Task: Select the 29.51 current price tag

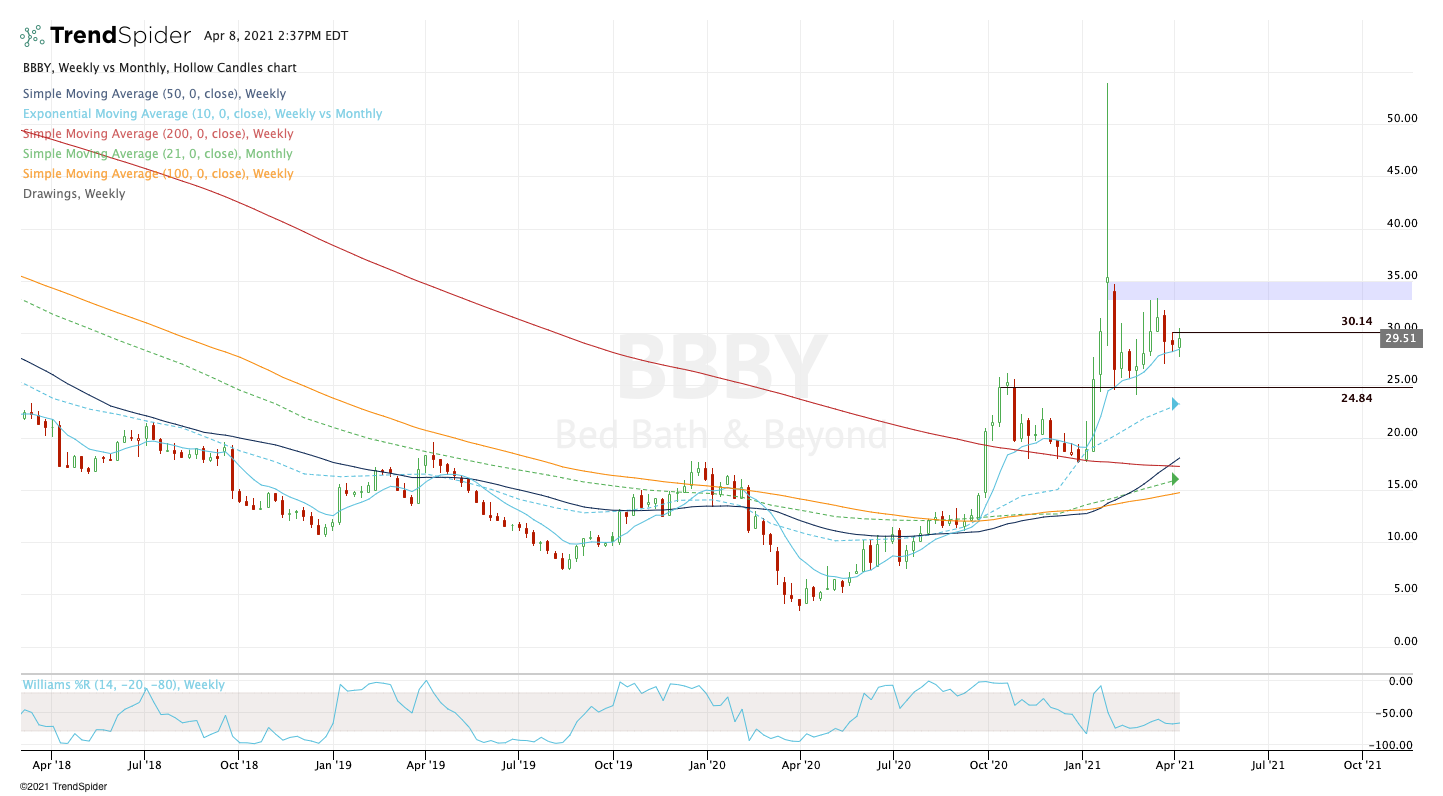Action: pyautogui.click(x=1401, y=338)
